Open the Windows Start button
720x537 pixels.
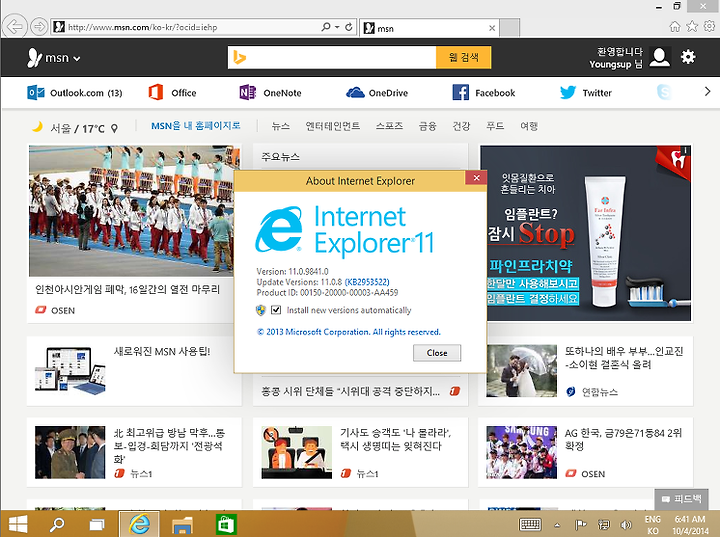pos(18,524)
